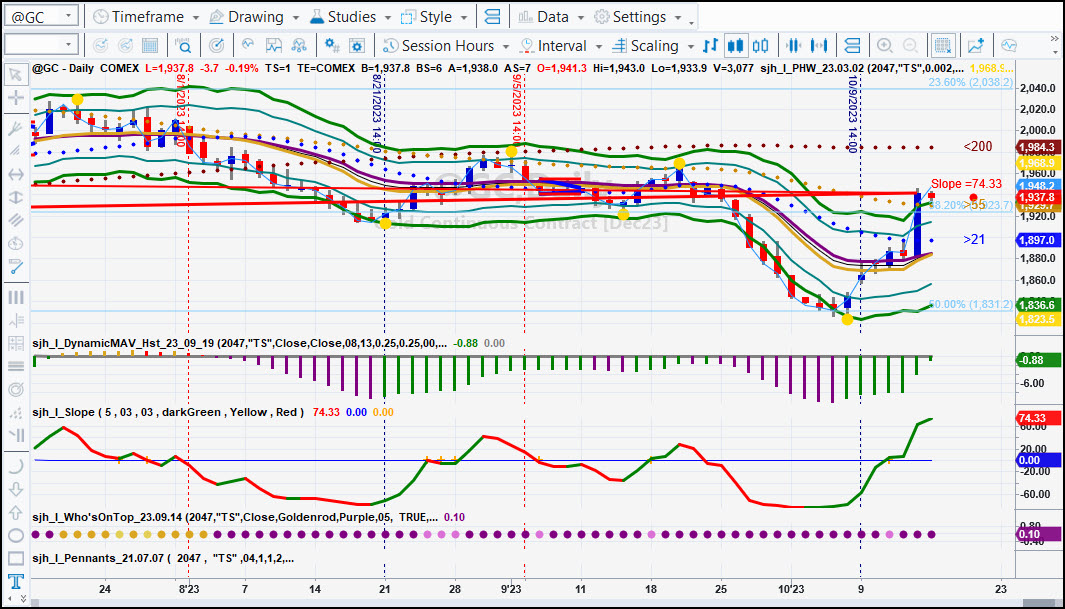Viewport: 1065px width, 609px height.
Task: Expand the drawing toolbar overflow chevron
Action: [x=22, y=598]
